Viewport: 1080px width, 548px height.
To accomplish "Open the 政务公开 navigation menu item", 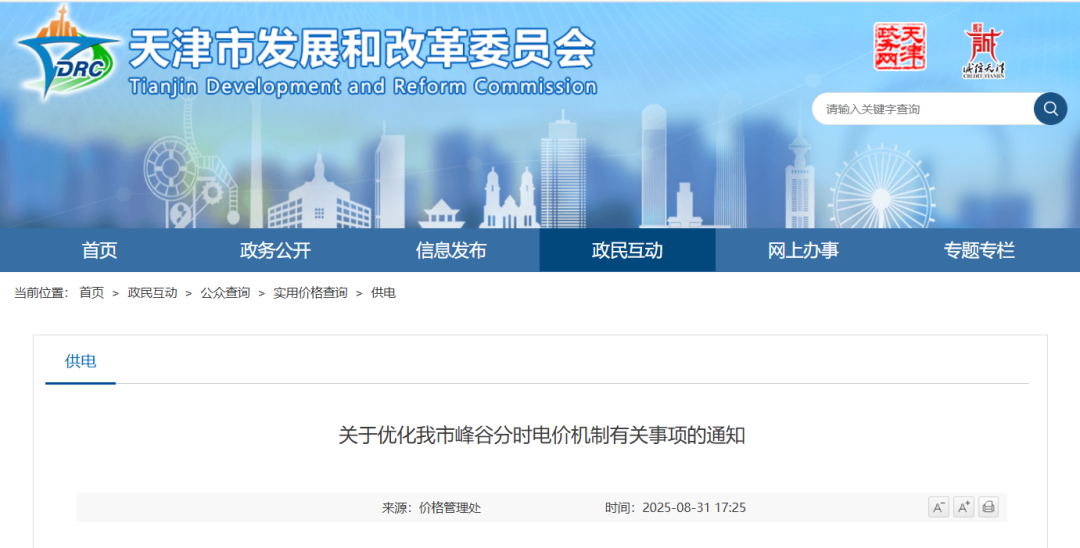I will coord(276,250).
